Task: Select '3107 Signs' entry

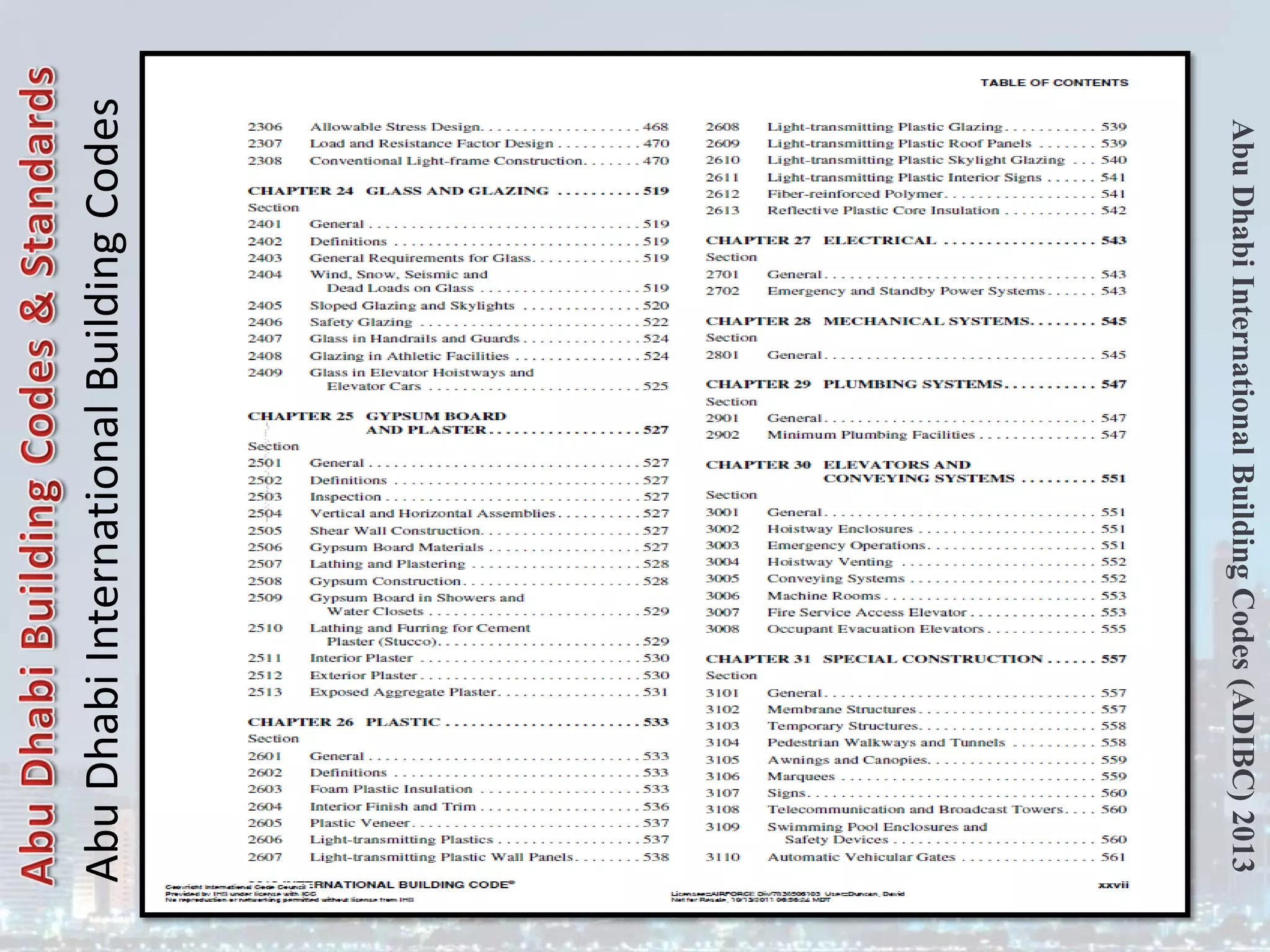Action: pos(916,793)
